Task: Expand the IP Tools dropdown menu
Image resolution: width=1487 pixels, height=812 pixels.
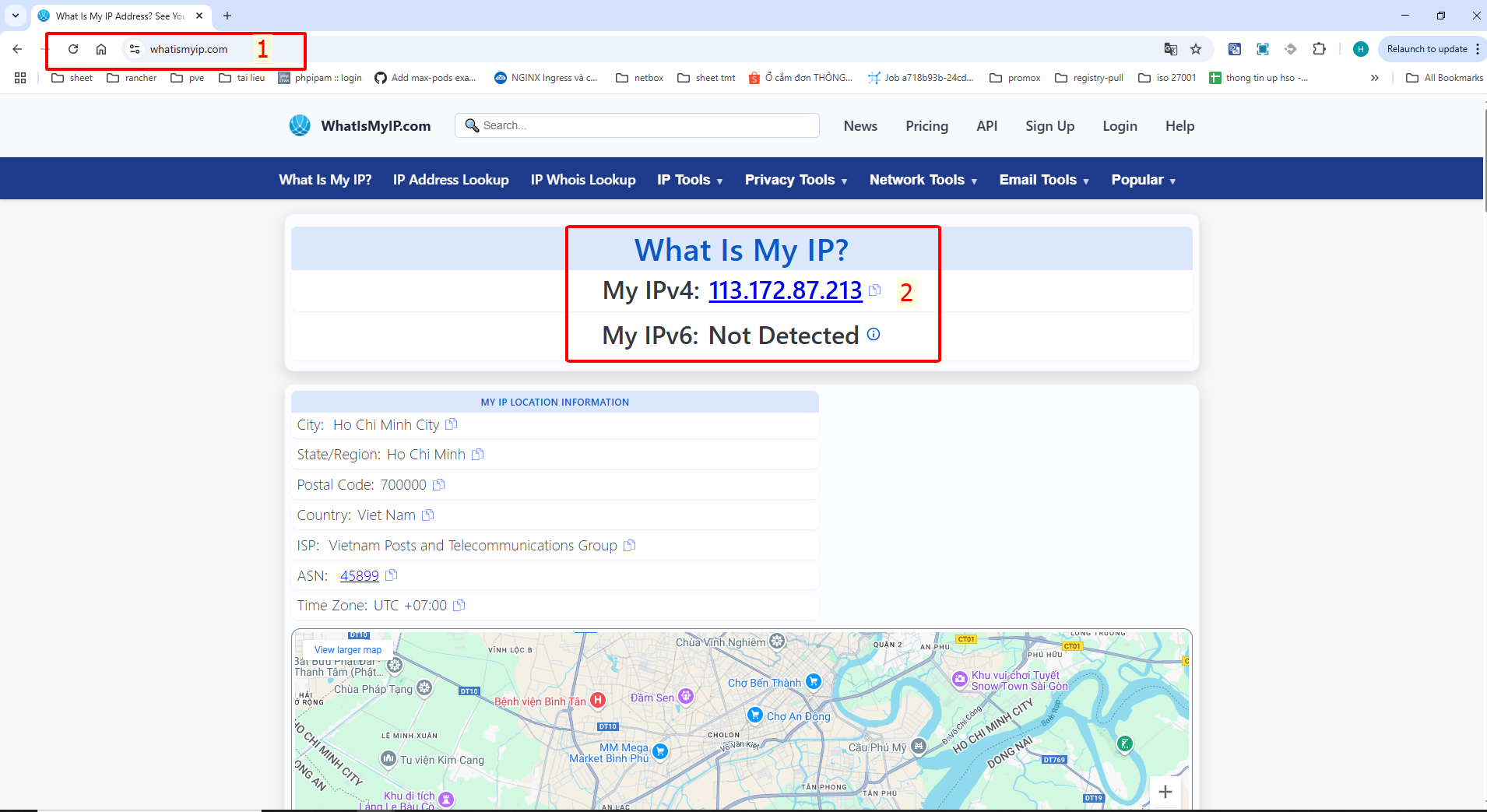Action: [x=690, y=180]
